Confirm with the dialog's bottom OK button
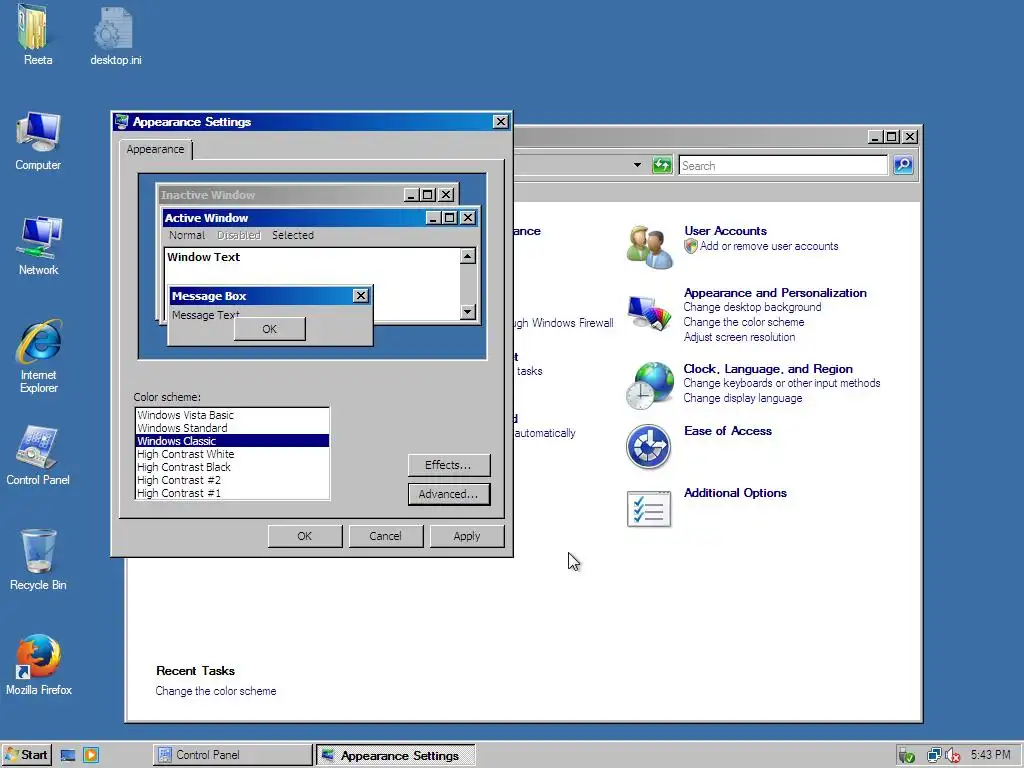This screenshot has width=1024, height=768. point(305,536)
